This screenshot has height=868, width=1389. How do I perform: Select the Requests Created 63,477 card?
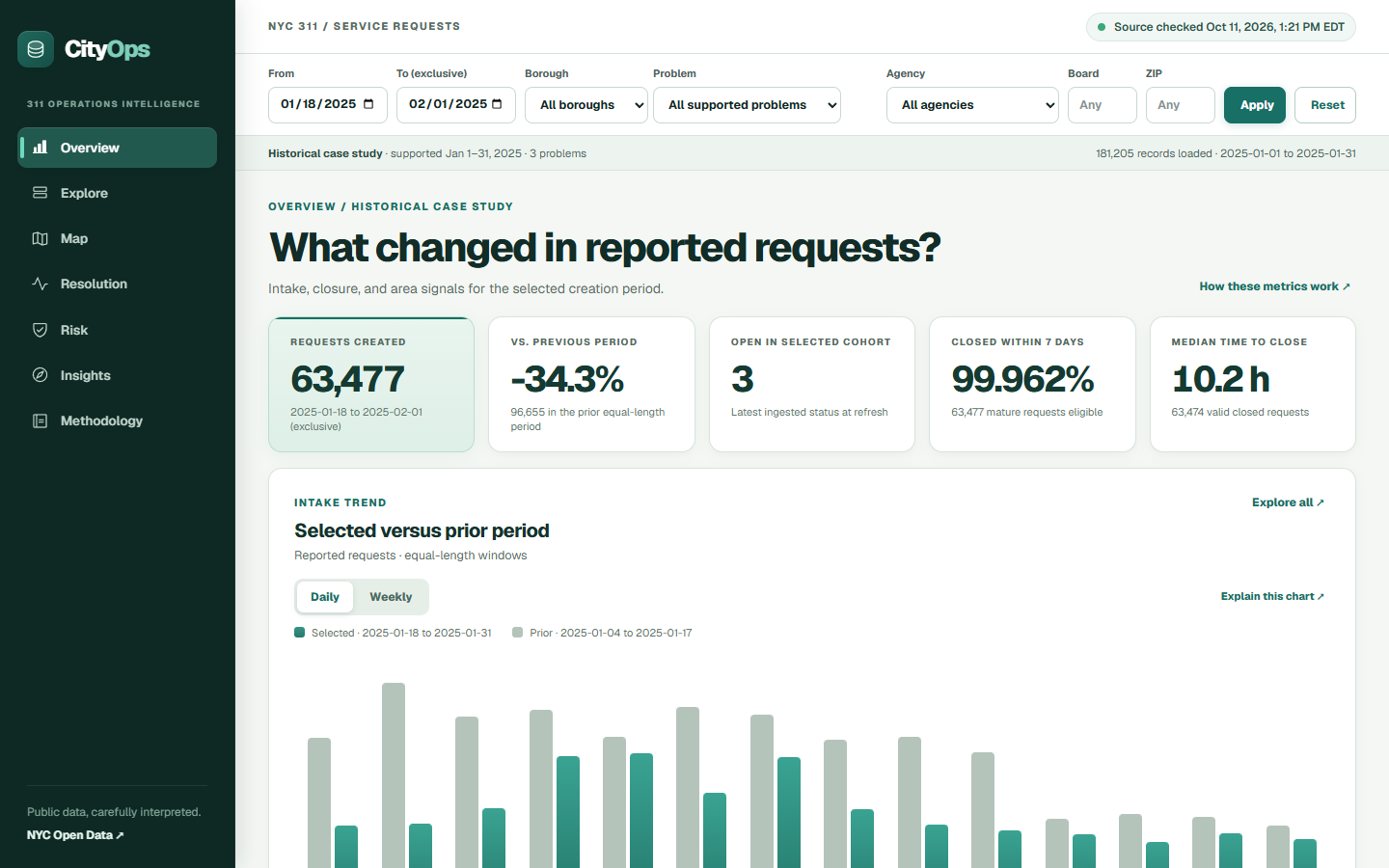point(371,384)
